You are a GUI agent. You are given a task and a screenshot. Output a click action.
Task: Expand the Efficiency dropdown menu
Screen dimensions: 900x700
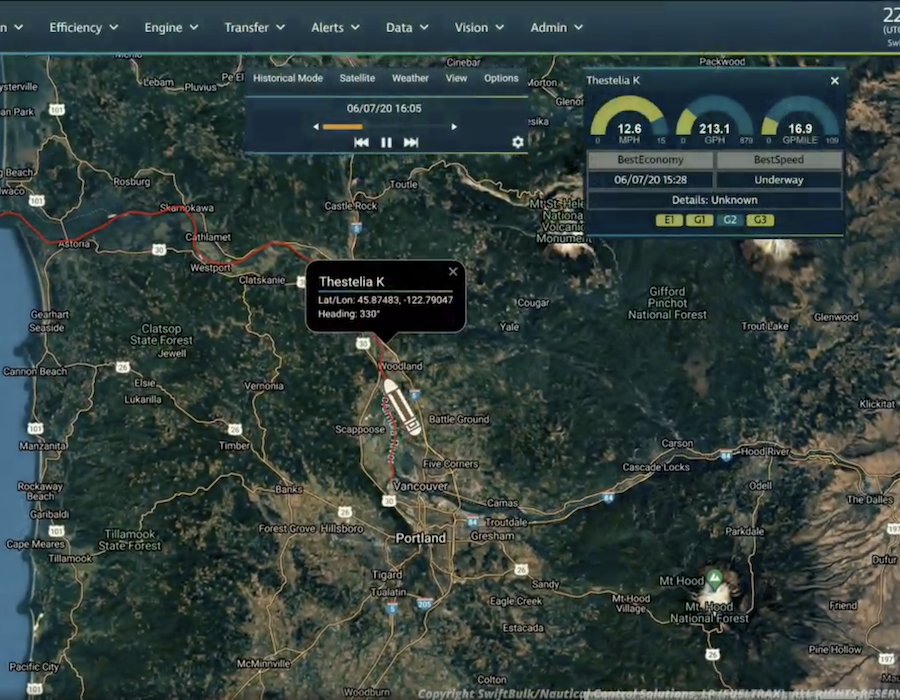coord(83,28)
